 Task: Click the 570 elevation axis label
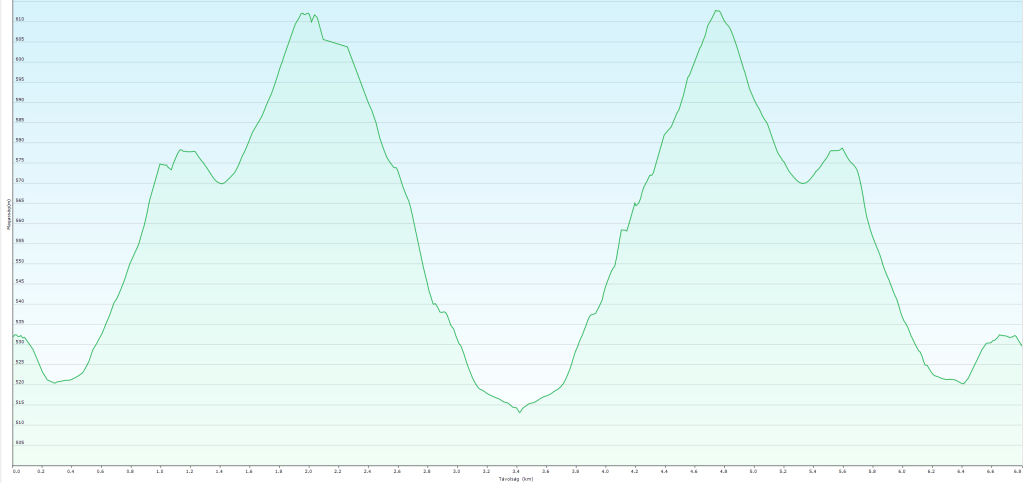click(x=20, y=181)
